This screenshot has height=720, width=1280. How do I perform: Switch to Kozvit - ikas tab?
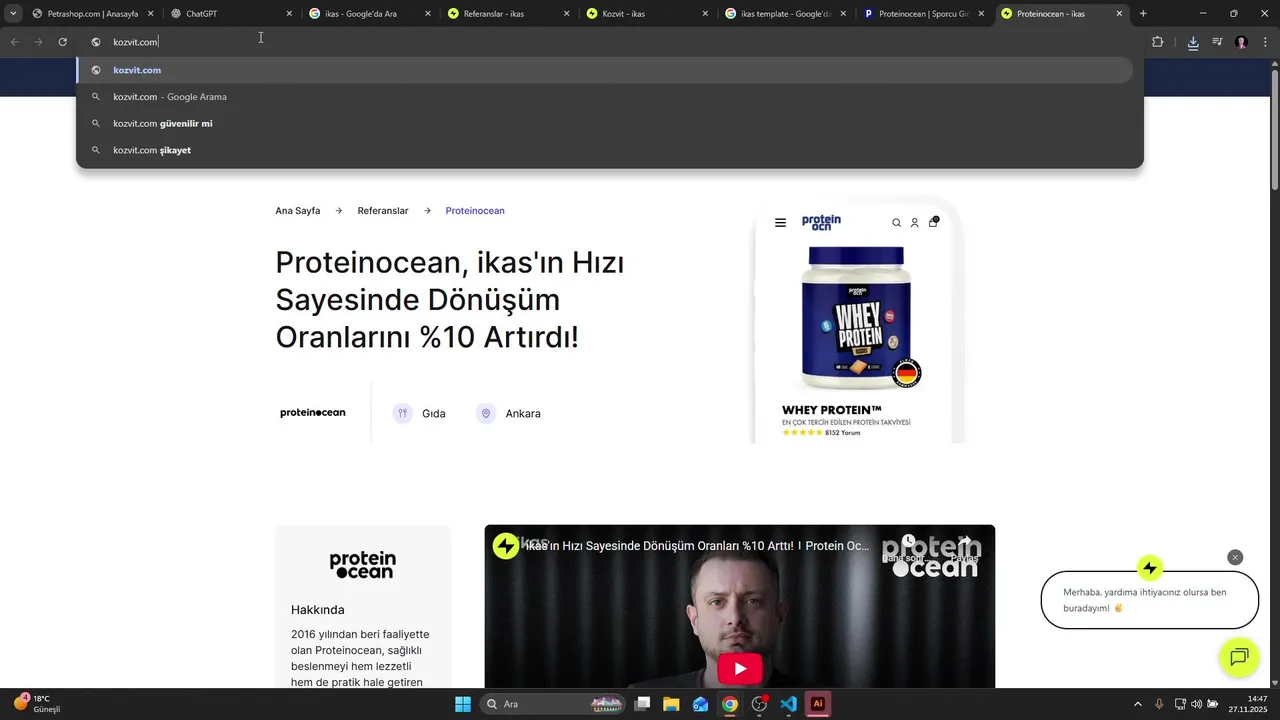point(647,14)
